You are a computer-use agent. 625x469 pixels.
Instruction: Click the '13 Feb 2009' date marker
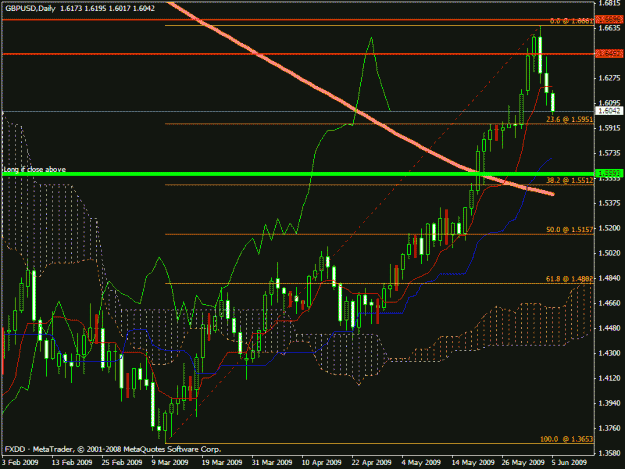click(72, 462)
